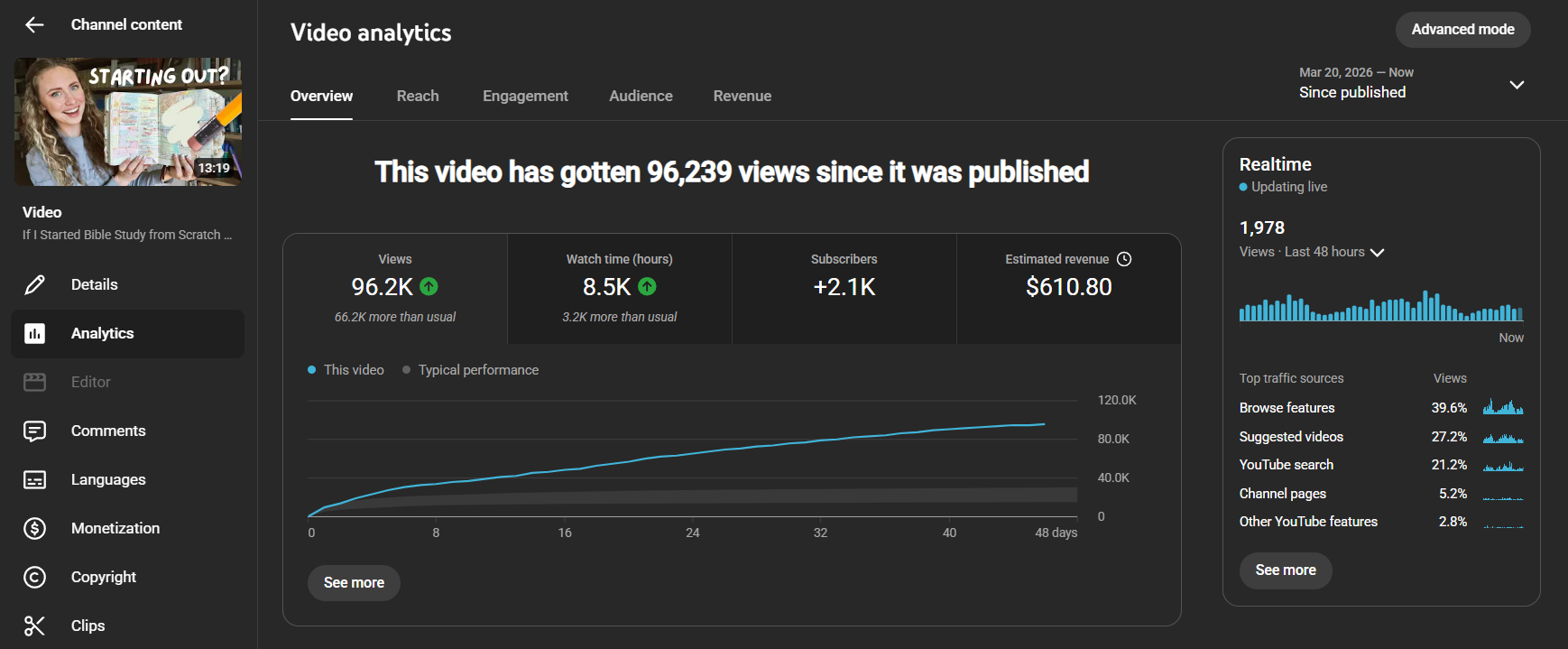1568x649 pixels.
Task: Select the Estimated revenue metric card
Action: (1069, 289)
